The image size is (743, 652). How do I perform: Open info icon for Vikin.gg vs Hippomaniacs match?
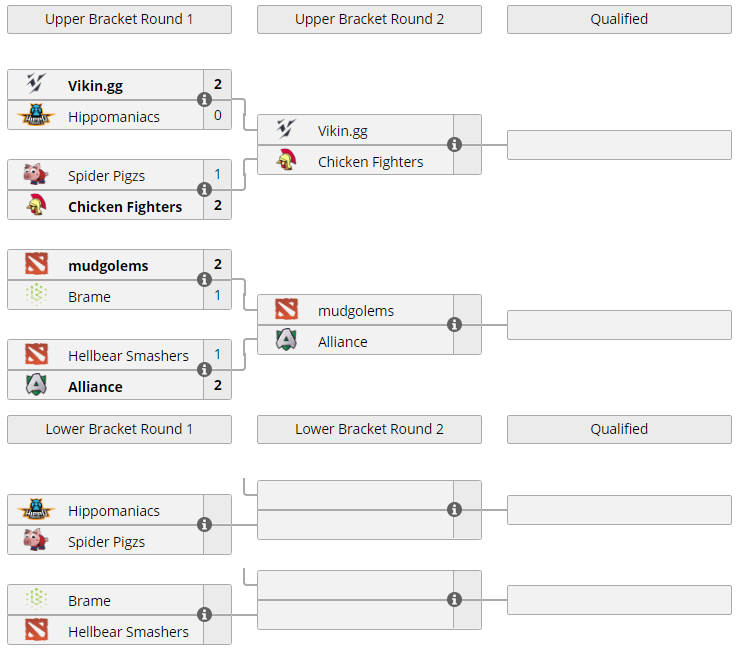205,100
